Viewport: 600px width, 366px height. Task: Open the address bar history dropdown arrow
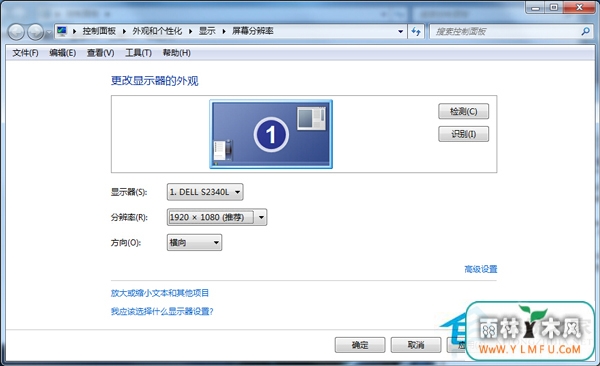point(400,31)
